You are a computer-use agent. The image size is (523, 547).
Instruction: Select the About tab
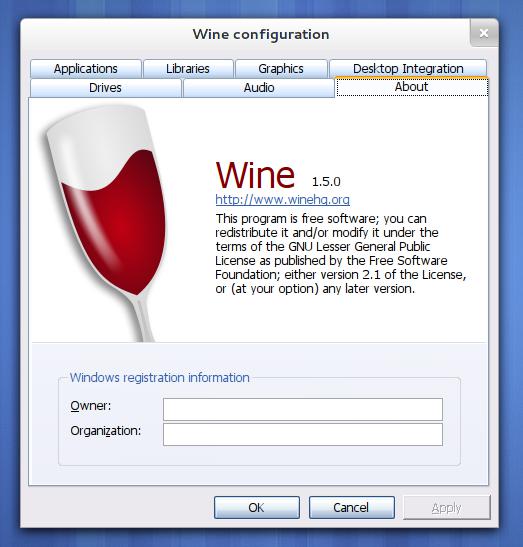412,87
